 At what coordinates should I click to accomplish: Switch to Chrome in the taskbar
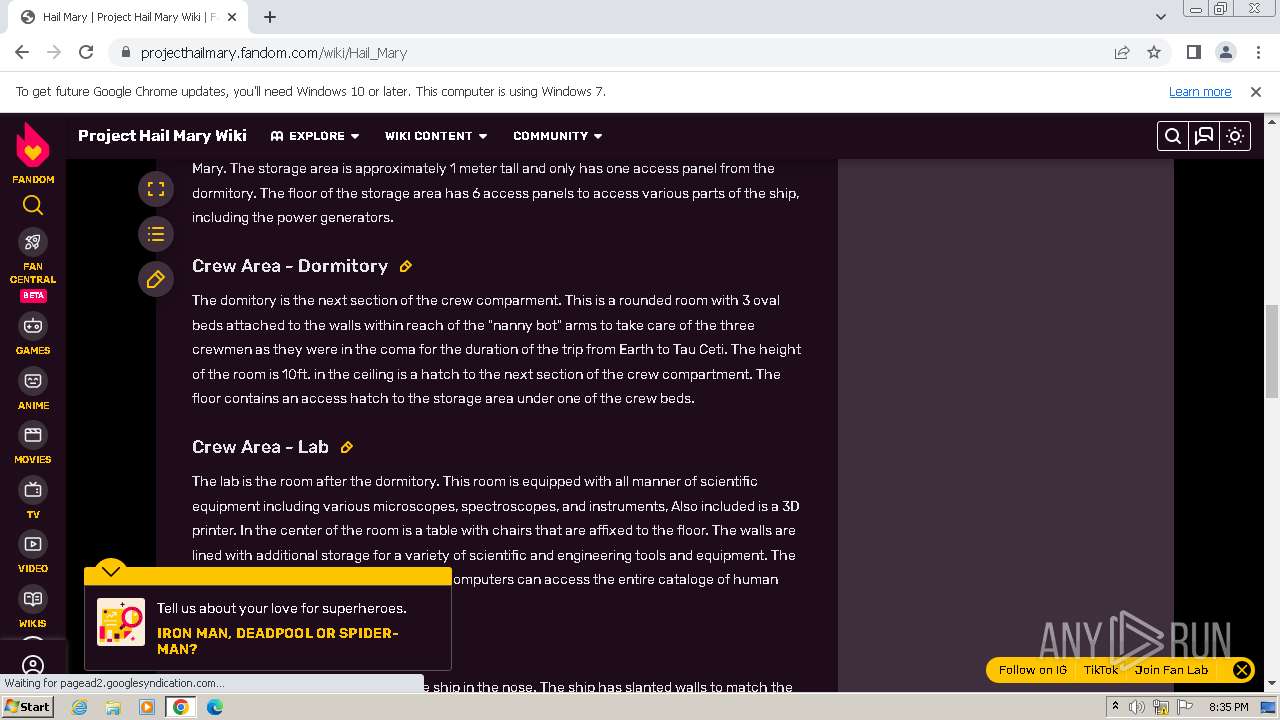click(x=181, y=707)
